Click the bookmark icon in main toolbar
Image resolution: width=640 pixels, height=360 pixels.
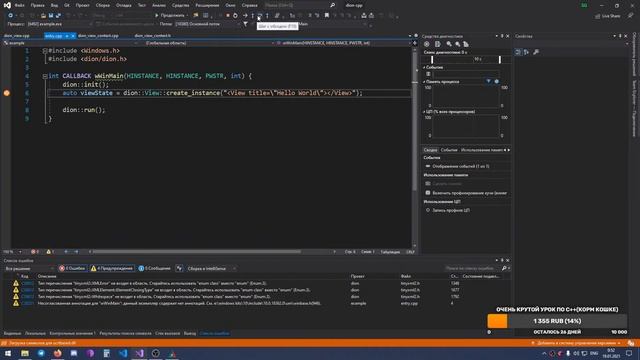[x=327, y=16]
